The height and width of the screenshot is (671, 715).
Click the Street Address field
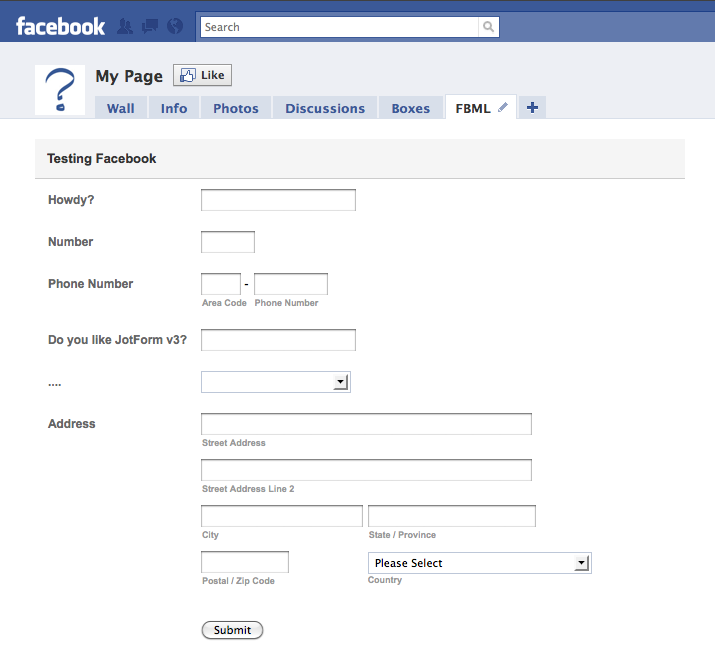pos(366,424)
